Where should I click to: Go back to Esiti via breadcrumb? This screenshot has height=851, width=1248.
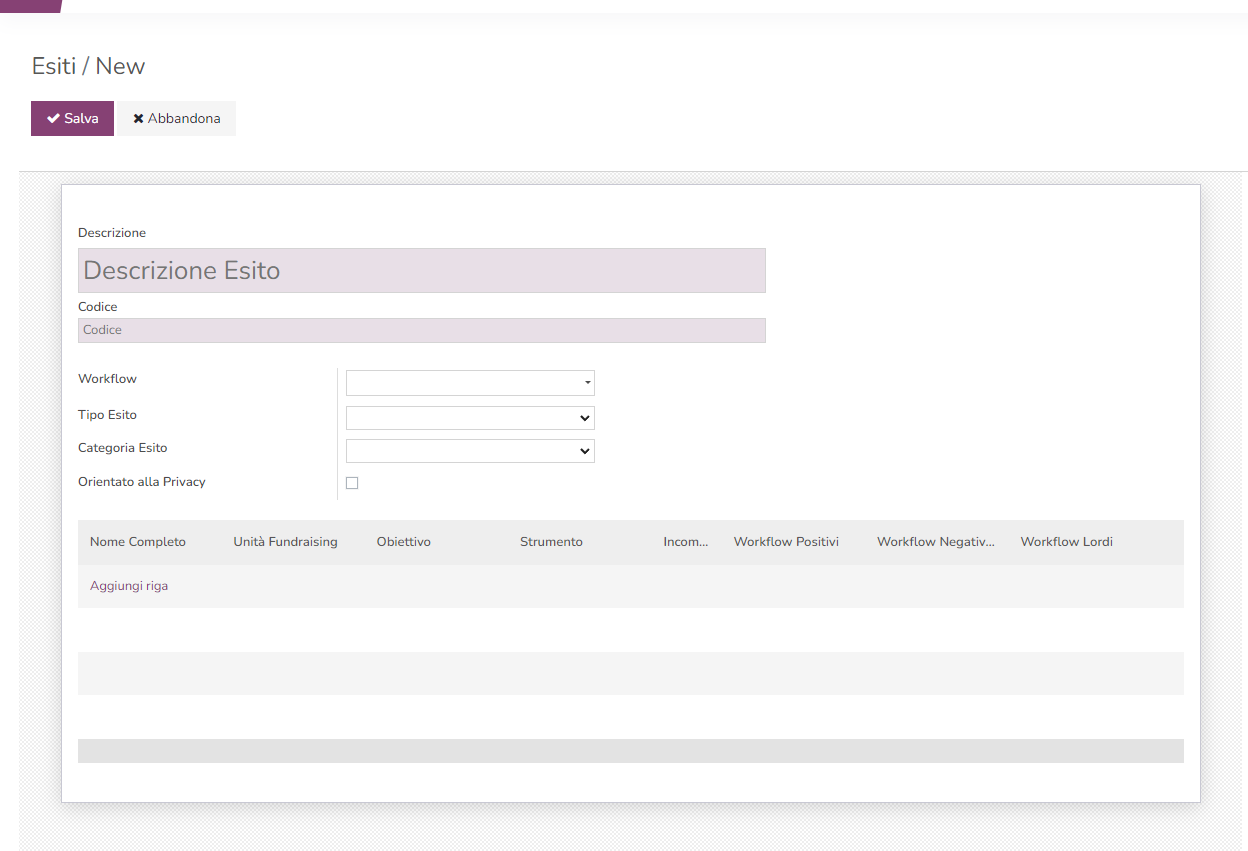coord(53,66)
